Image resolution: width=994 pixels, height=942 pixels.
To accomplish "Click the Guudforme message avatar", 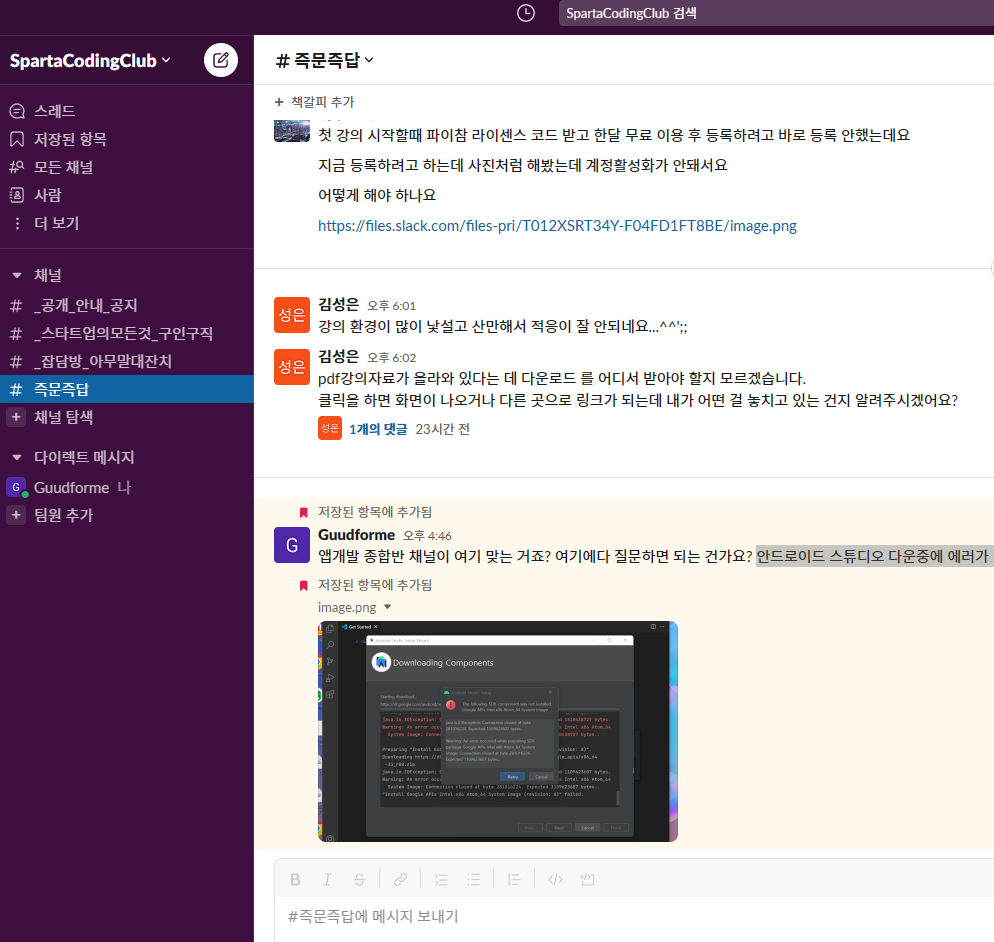I will pos(292,545).
